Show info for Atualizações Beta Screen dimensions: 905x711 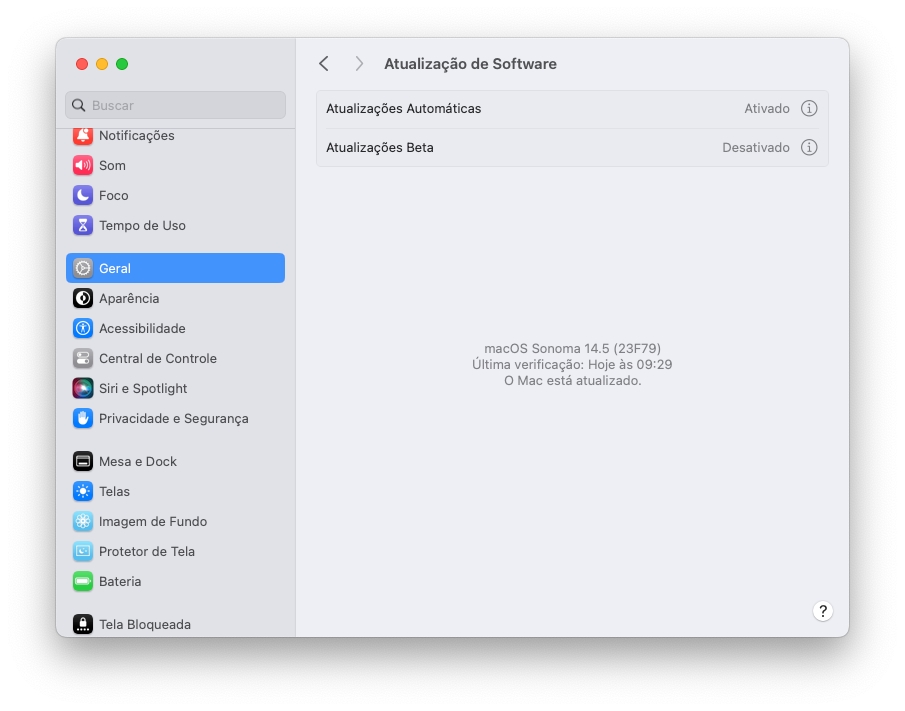point(809,148)
